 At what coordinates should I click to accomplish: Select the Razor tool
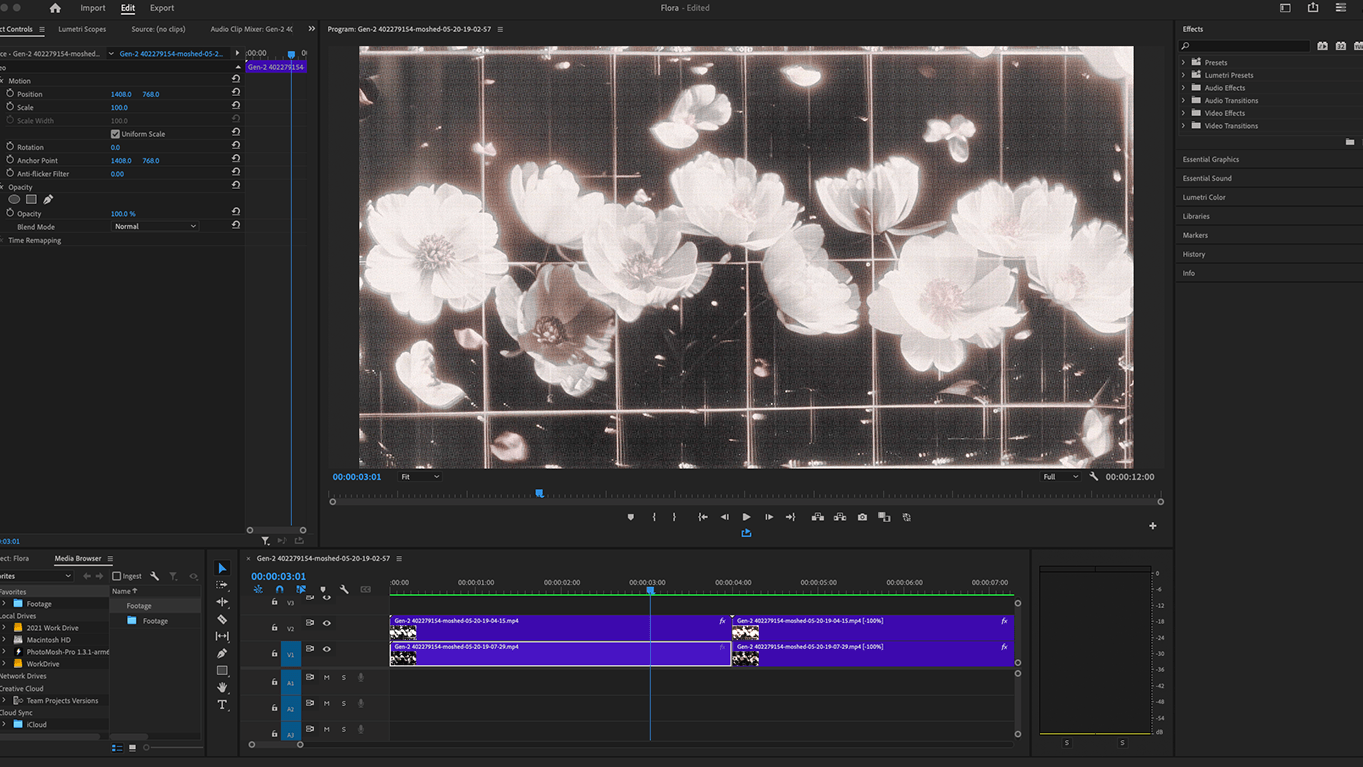pyautogui.click(x=222, y=619)
